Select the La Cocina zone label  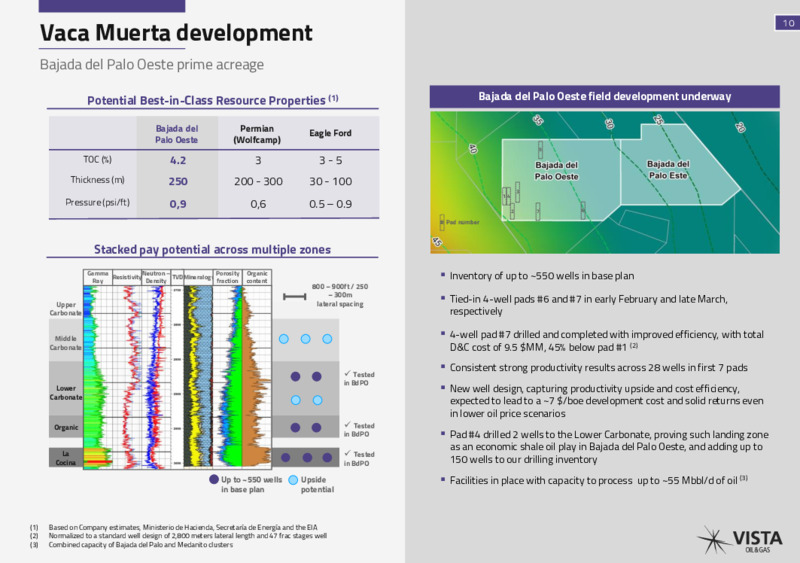click(x=65, y=458)
